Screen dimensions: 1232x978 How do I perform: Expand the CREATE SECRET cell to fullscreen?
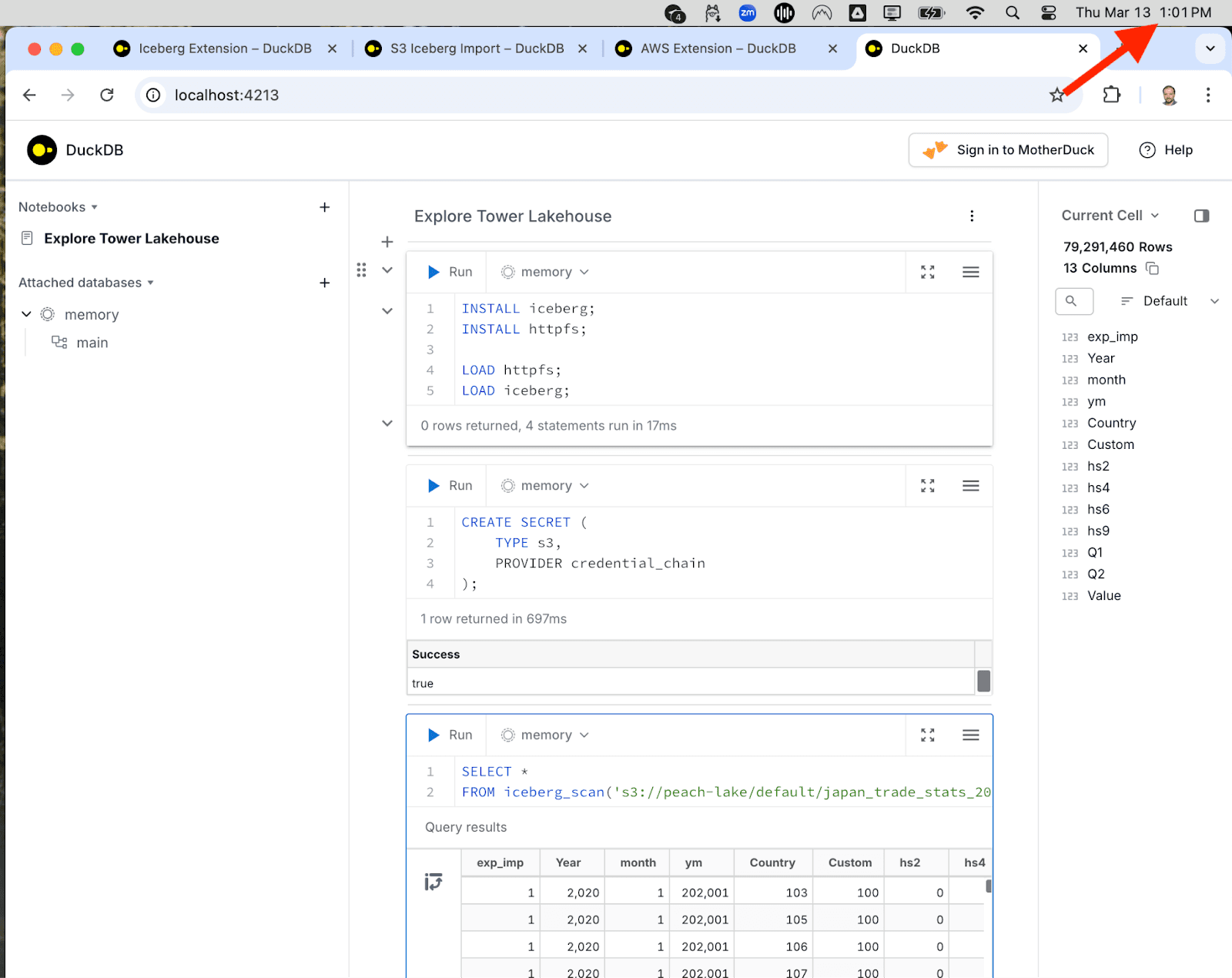(x=928, y=486)
